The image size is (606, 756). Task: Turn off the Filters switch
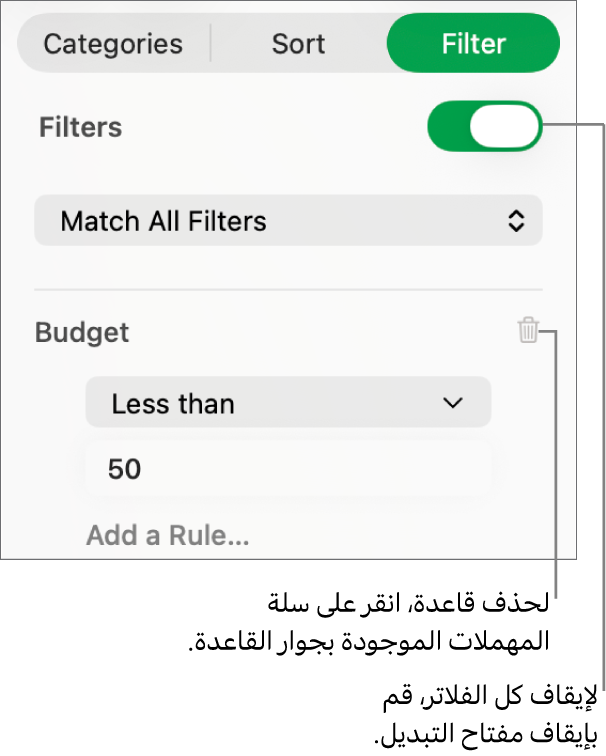tap(484, 128)
